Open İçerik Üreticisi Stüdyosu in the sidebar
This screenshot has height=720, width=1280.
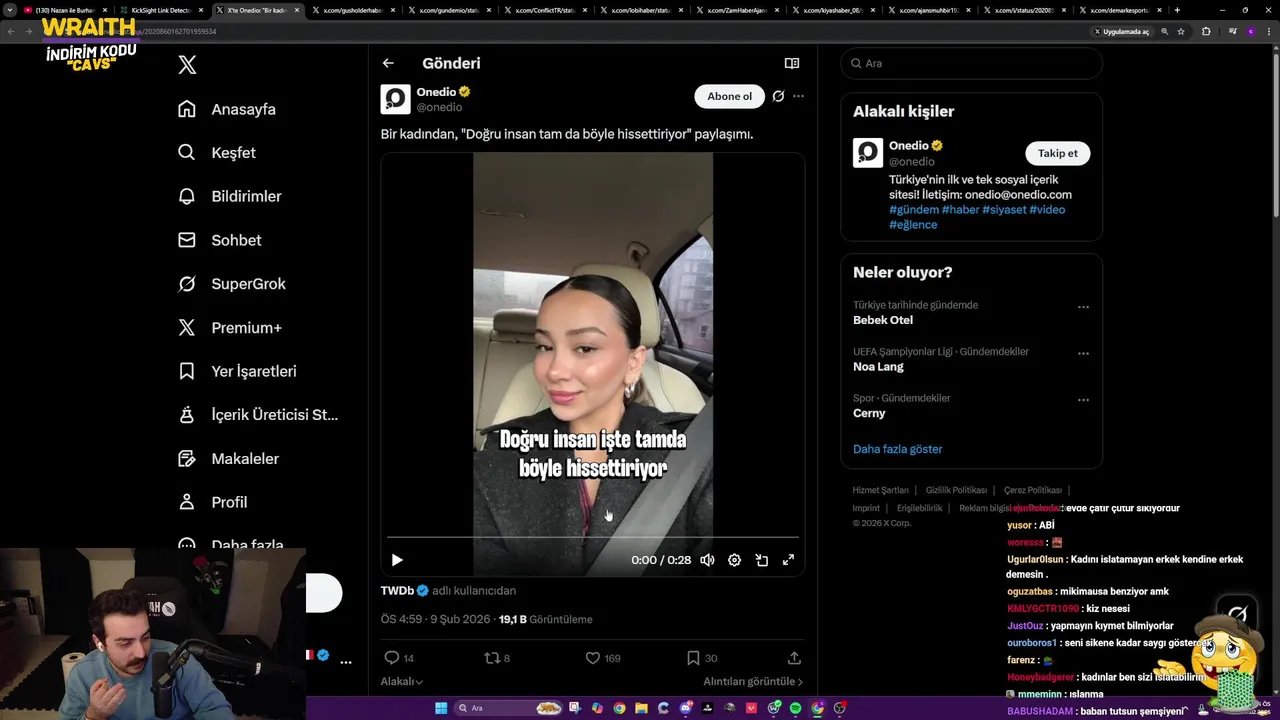click(x=257, y=415)
